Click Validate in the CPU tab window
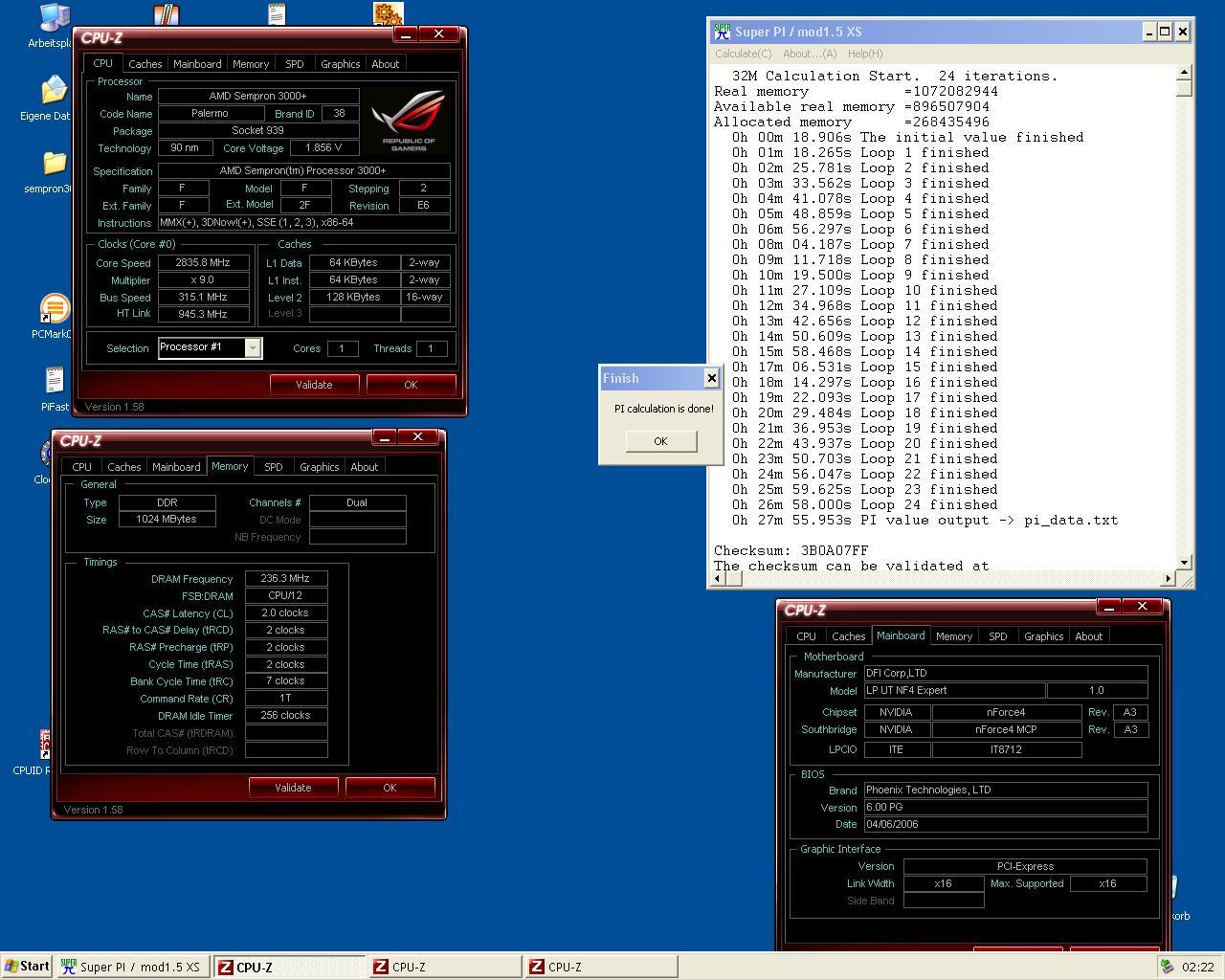This screenshot has width=1225, height=980. (x=314, y=385)
